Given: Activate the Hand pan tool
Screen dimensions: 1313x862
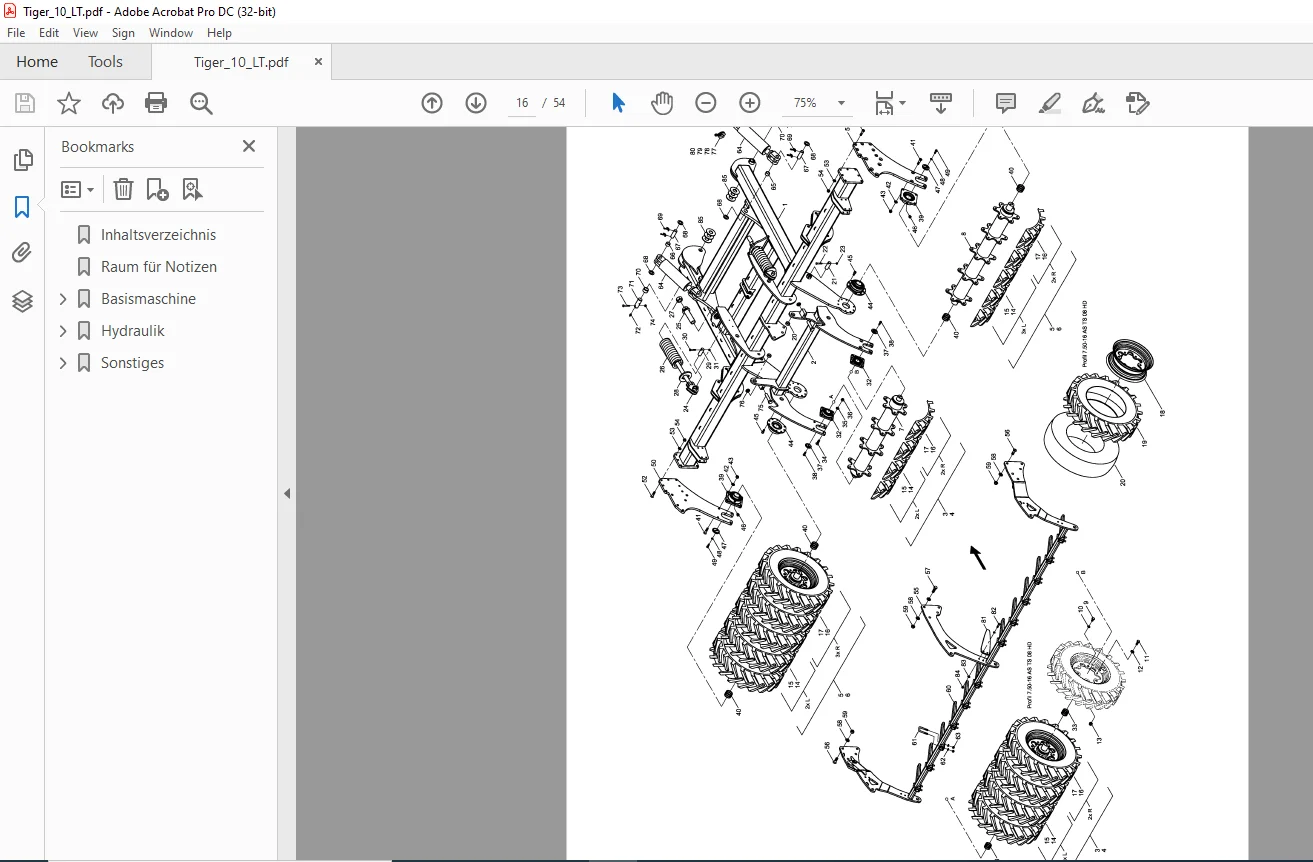Looking at the screenshot, I should coord(662,103).
